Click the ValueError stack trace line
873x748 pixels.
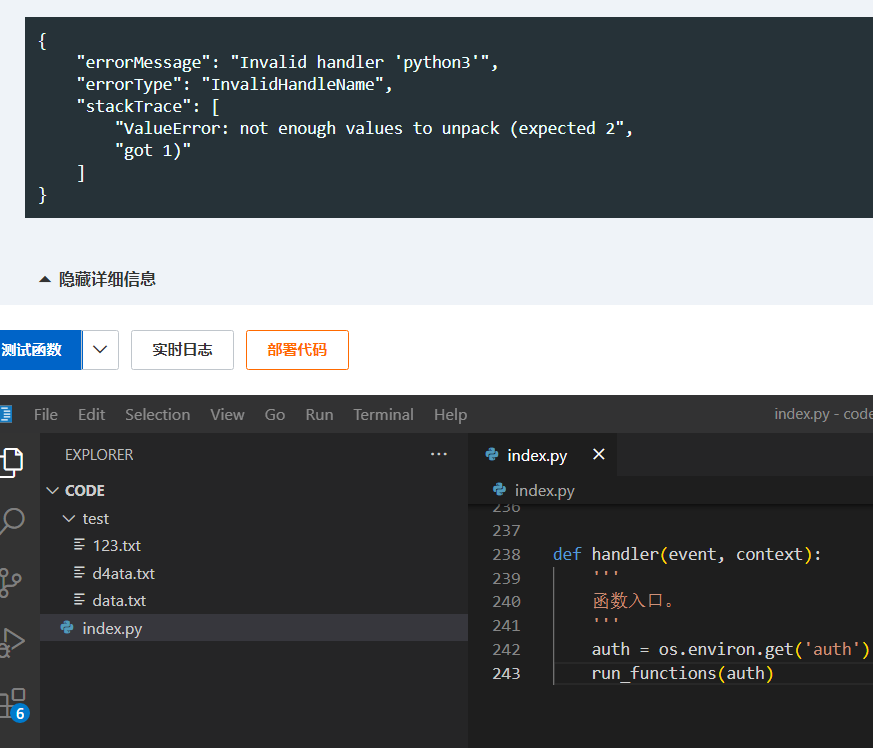click(374, 129)
